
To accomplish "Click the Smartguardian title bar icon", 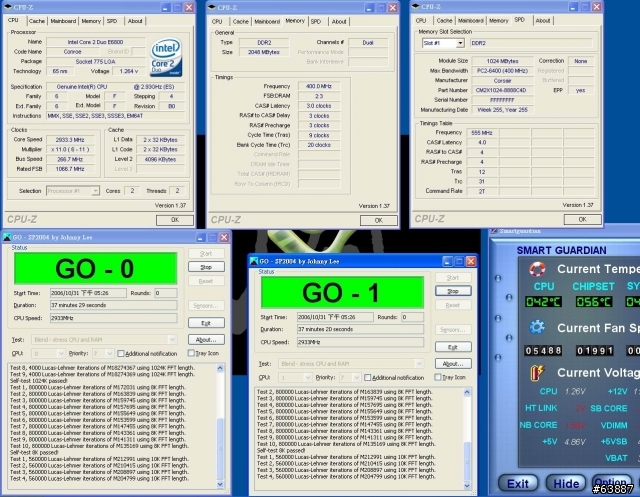I will click(x=494, y=231).
